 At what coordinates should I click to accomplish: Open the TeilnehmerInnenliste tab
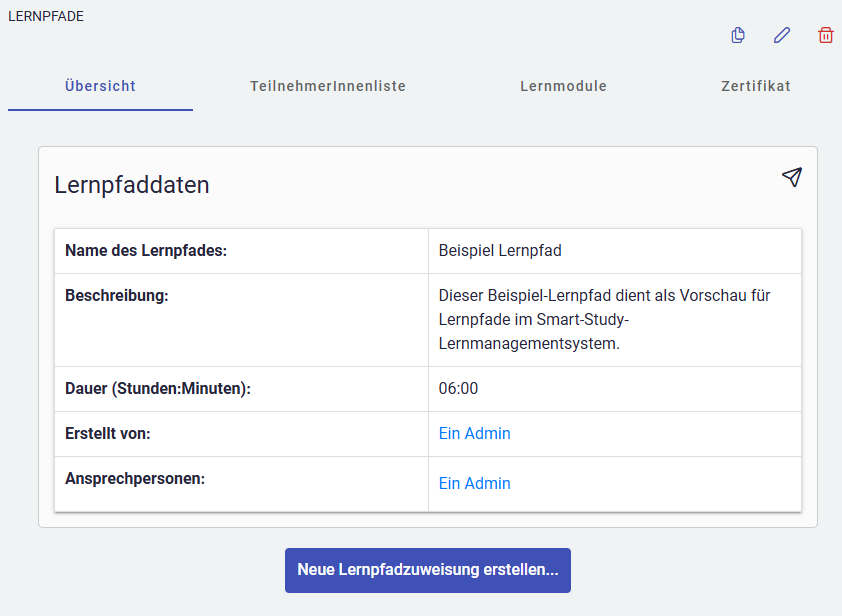click(x=328, y=86)
